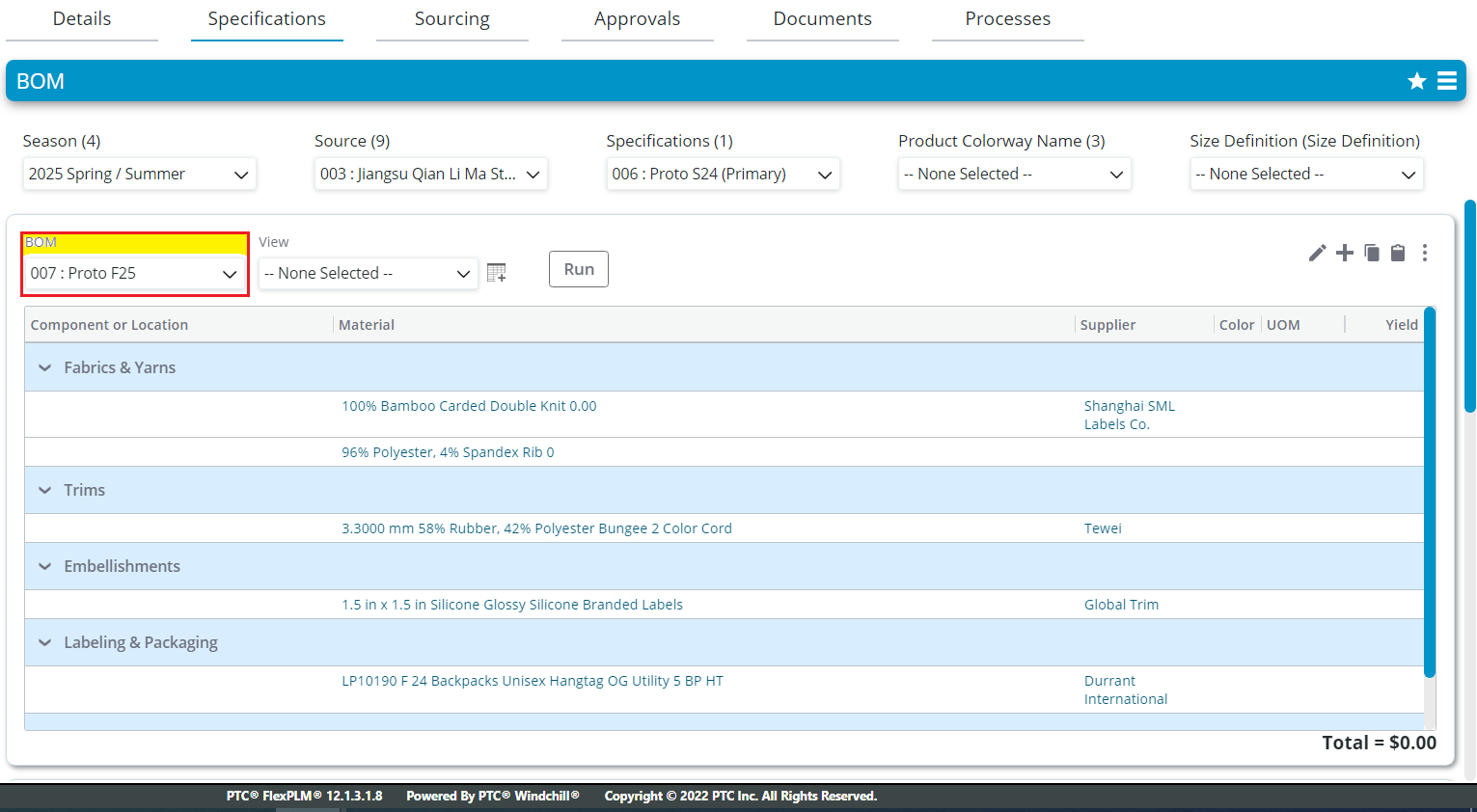This screenshot has width=1477, height=812.
Task: Click the Component or Location column header
Action: click(x=109, y=325)
